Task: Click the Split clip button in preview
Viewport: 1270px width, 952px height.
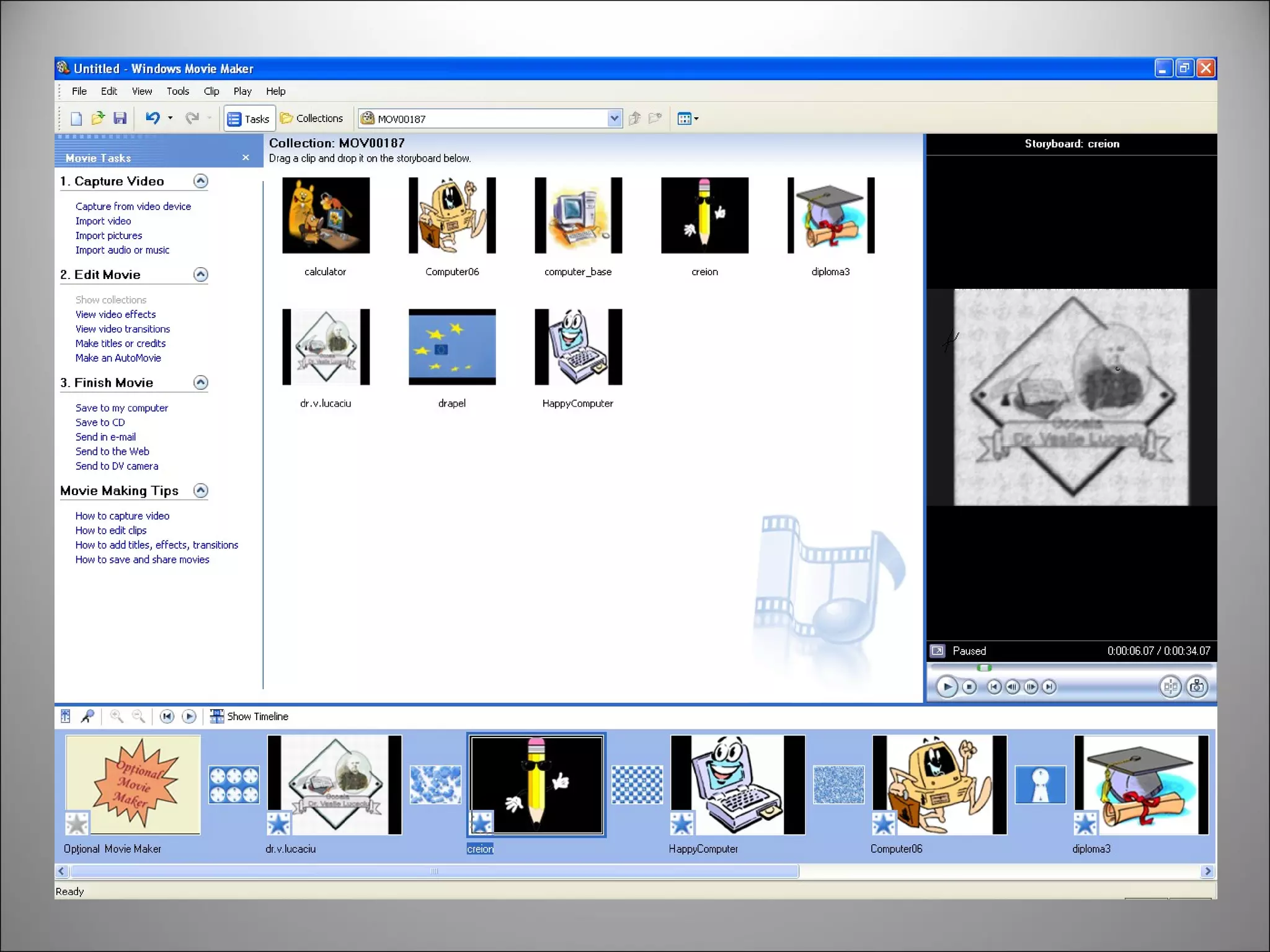Action: 1170,686
